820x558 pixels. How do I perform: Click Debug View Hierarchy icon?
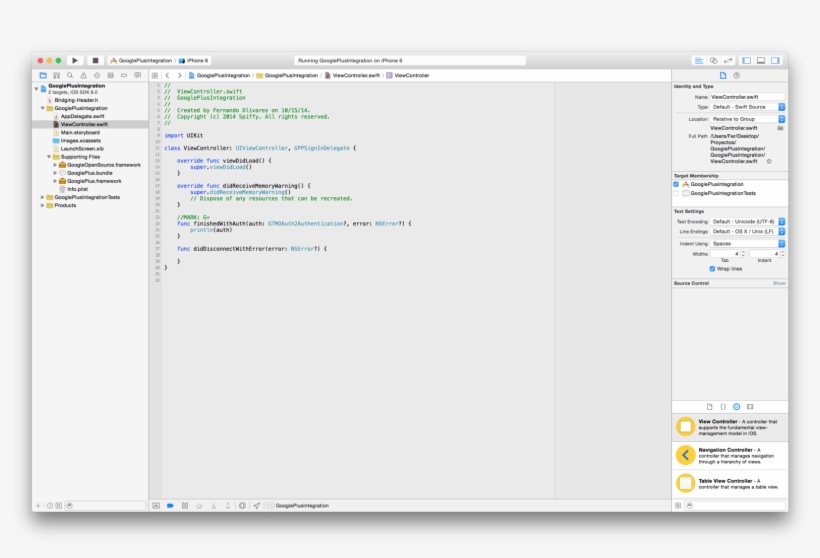pyautogui.click(x=242, y=506)
